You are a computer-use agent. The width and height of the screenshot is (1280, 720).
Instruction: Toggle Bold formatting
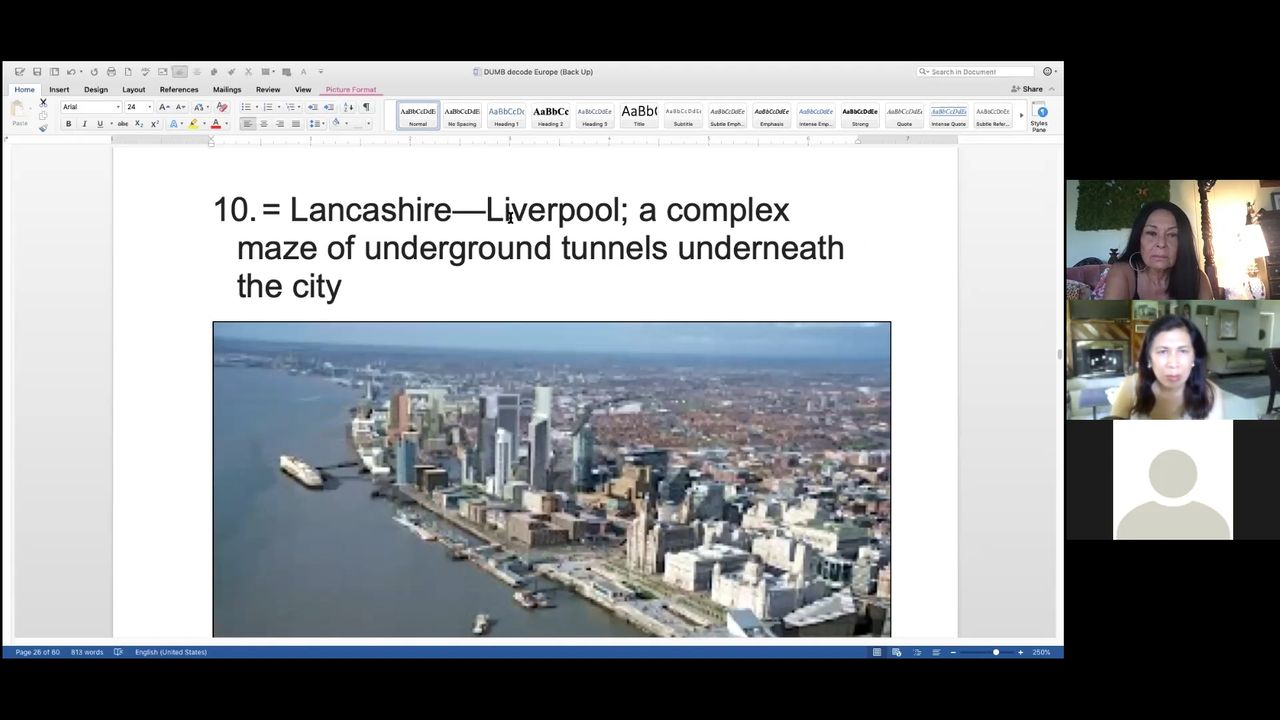coord(68,124)
